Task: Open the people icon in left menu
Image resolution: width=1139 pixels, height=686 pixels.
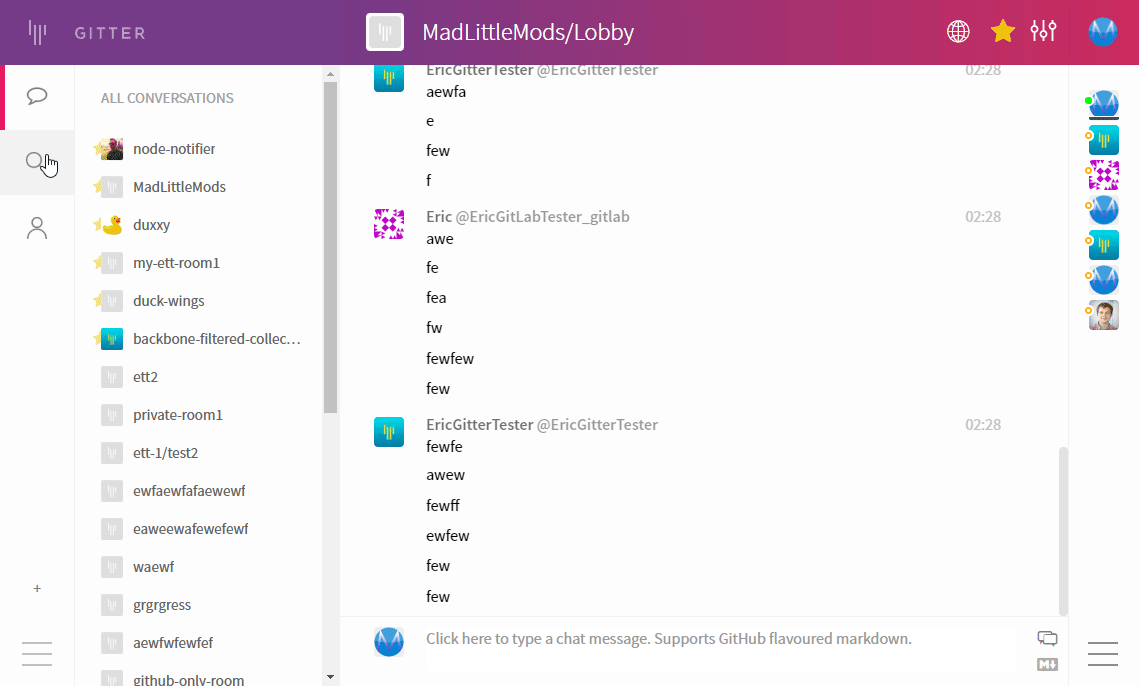Action: pyautogui.click(x=37, y=228)
